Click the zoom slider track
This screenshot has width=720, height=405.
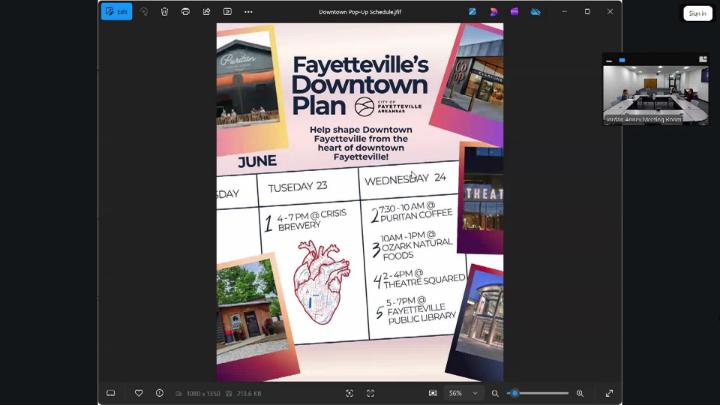coord(538,393)
